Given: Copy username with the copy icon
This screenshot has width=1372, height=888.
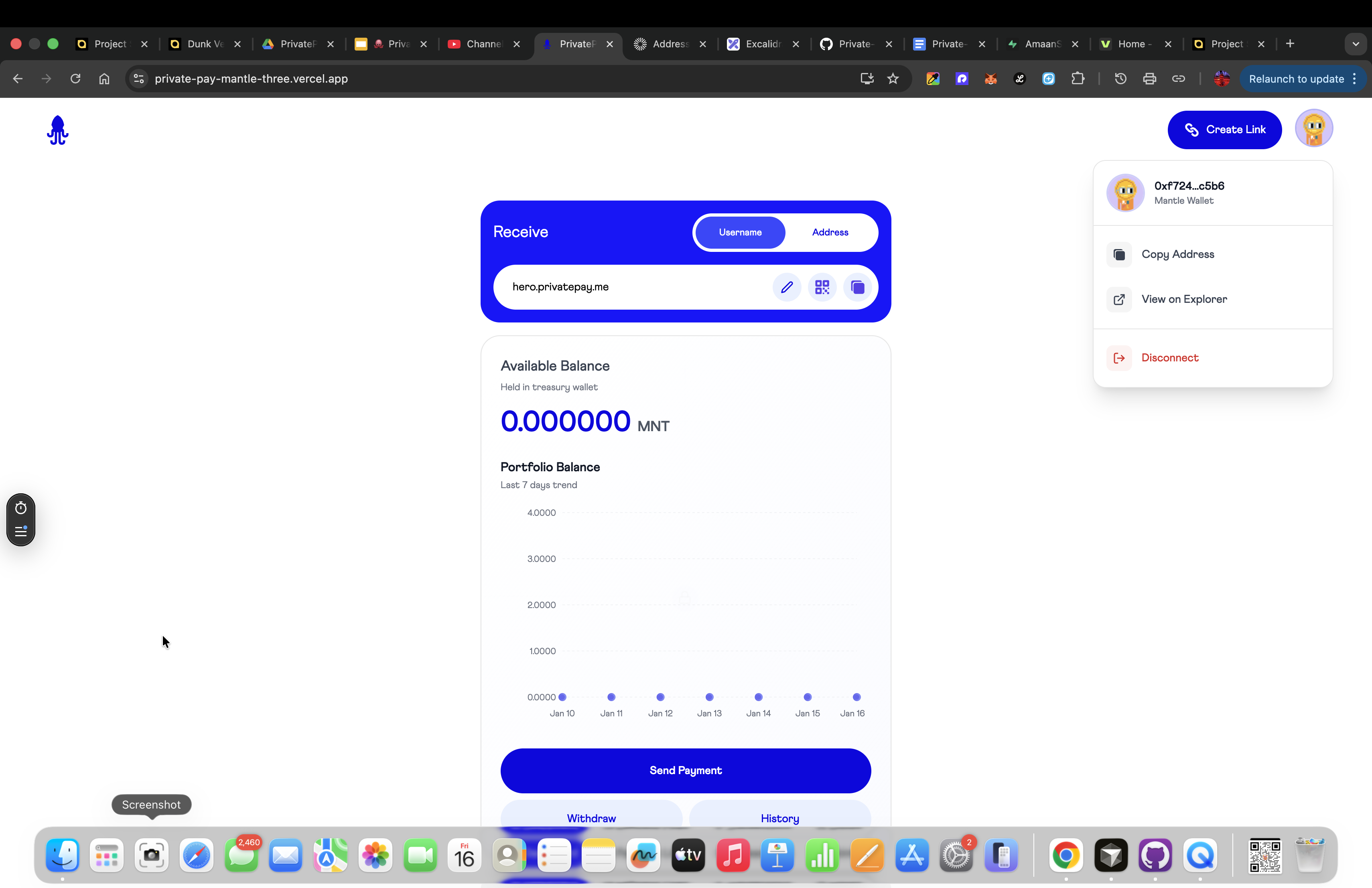Looking at the screenshot, I should (857, 287).
